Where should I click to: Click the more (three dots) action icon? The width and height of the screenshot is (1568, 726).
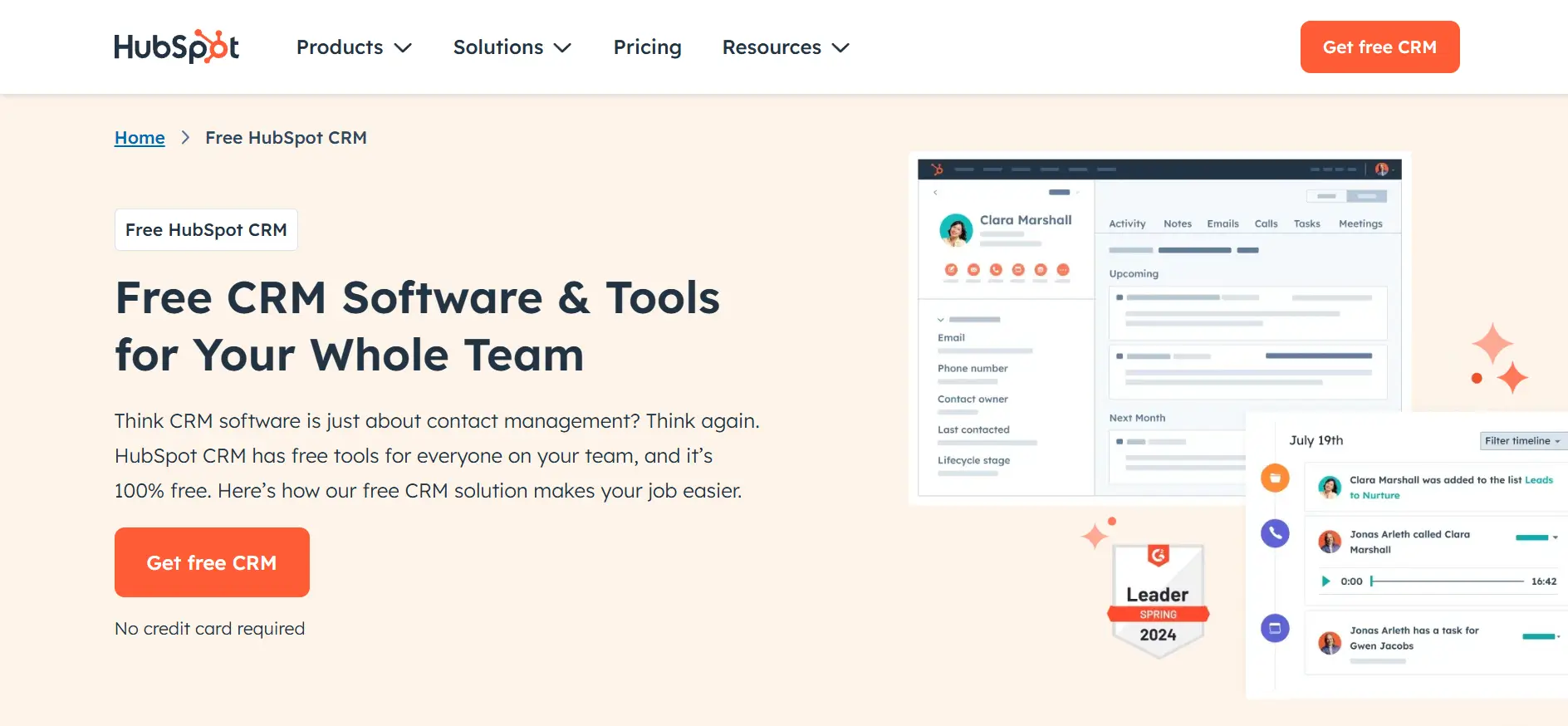coord(1063,269)
